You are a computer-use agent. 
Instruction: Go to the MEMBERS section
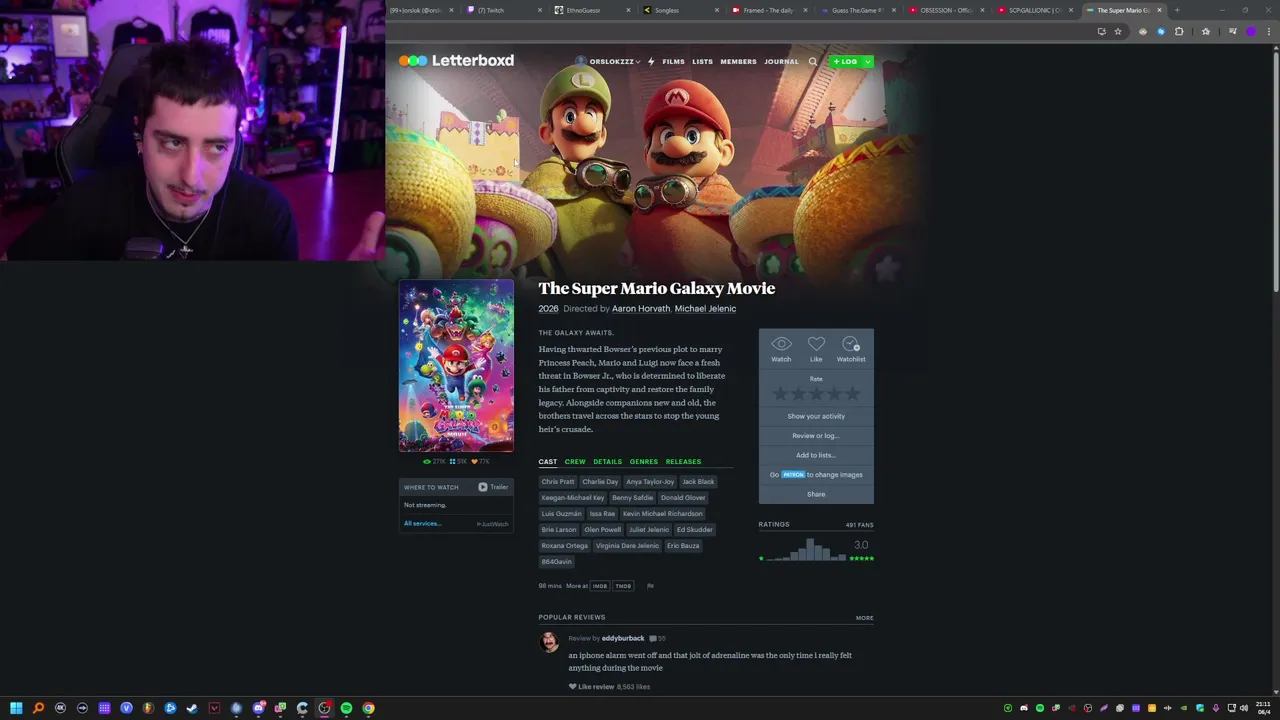[x=738, y=62]
